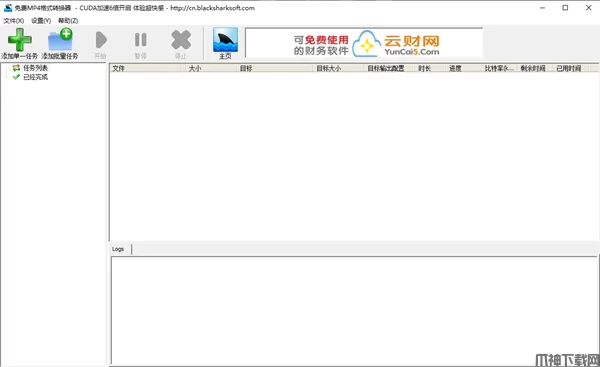Image resolution: width=600 pixels, height=367 pixels.
Task: Start conversion with the play button
Action: tap(101, 40)
